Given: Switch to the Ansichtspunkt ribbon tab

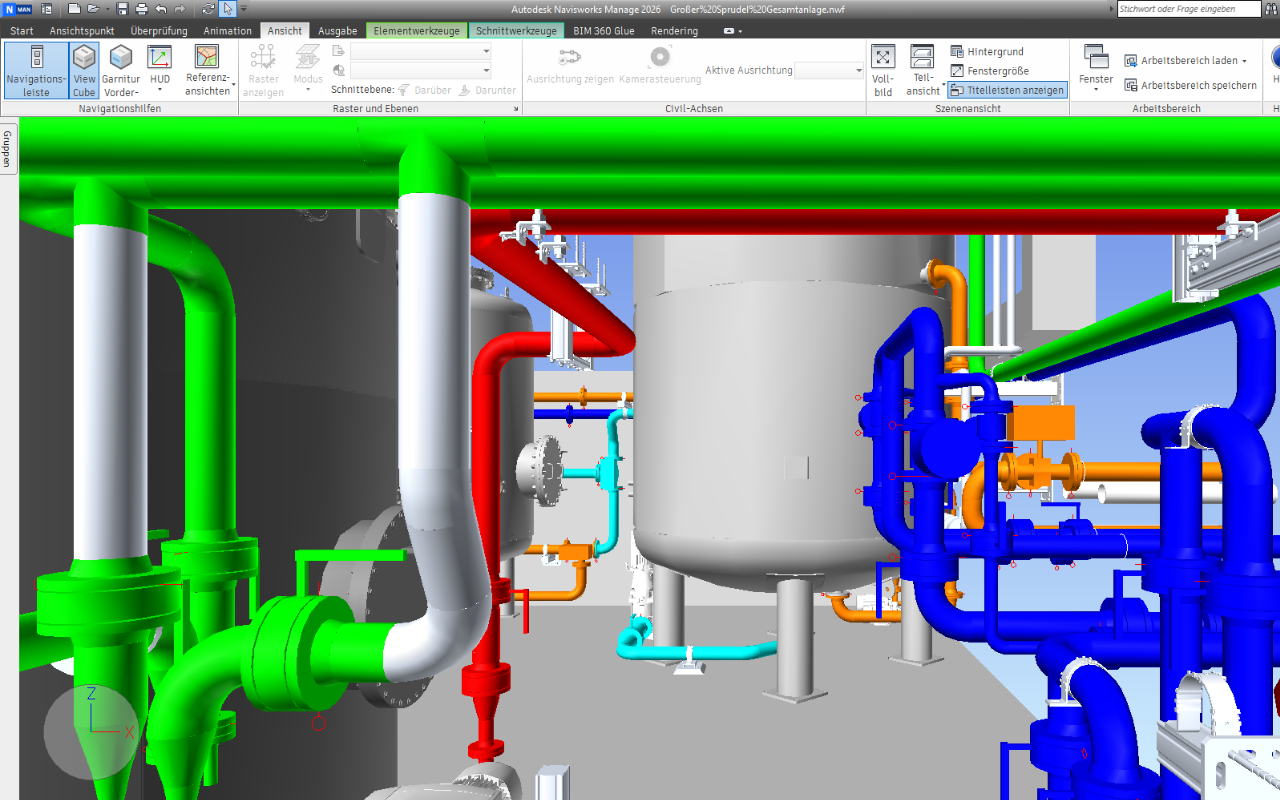Looking at the screenshot, I should (x=82, y=31).
